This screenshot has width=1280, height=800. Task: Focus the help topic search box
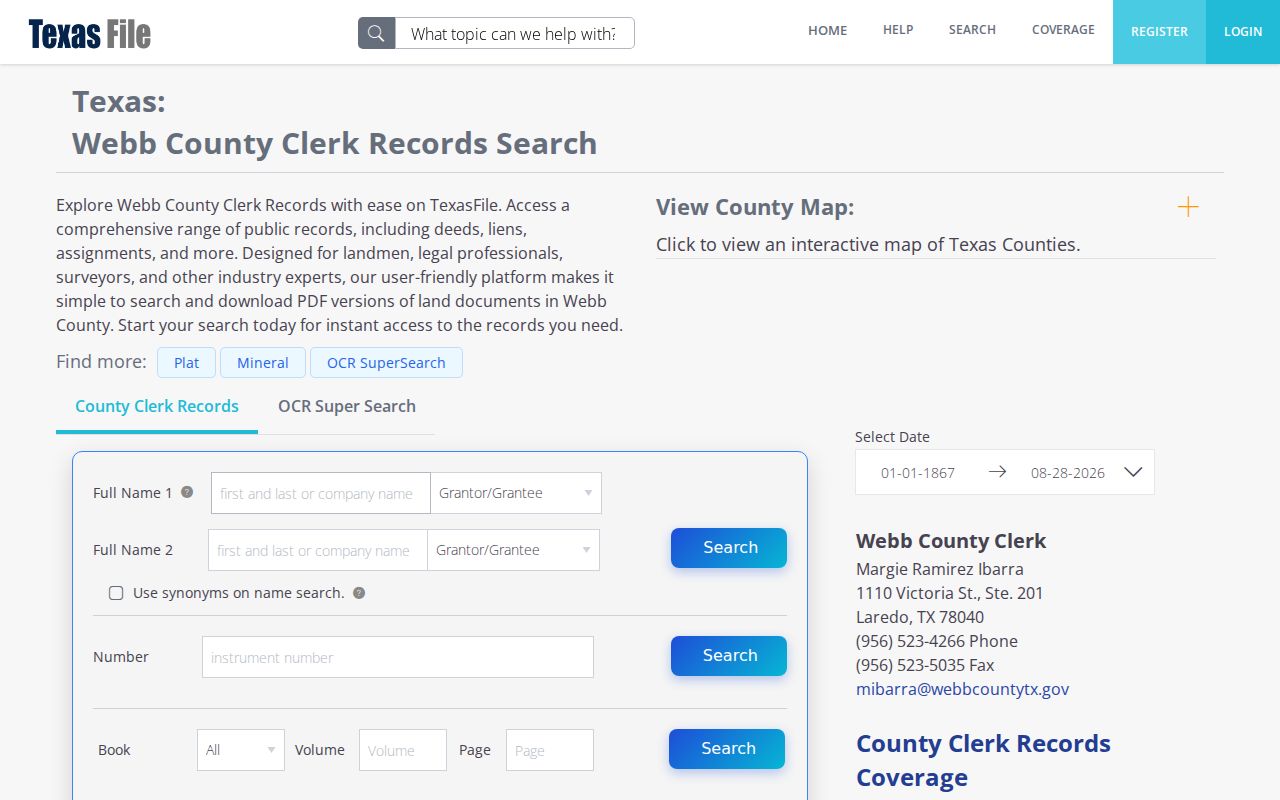514,33
